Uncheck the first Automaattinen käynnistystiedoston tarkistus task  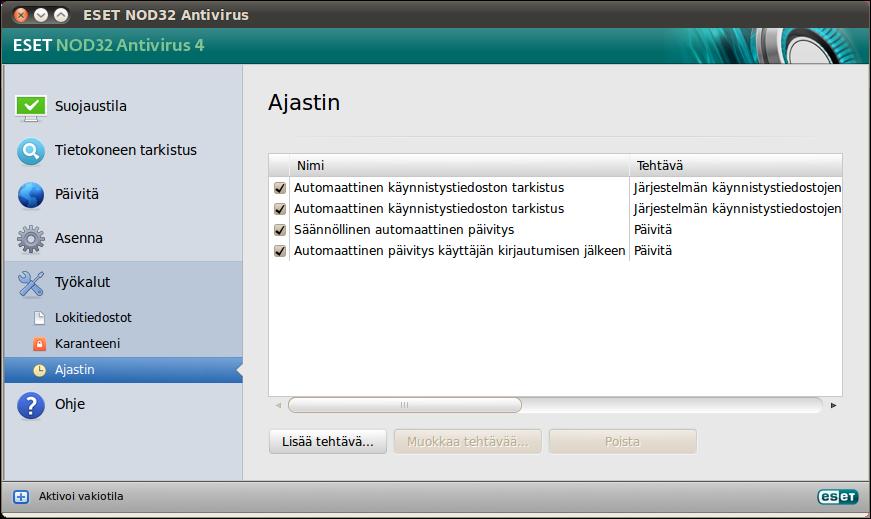click(280, 188)
